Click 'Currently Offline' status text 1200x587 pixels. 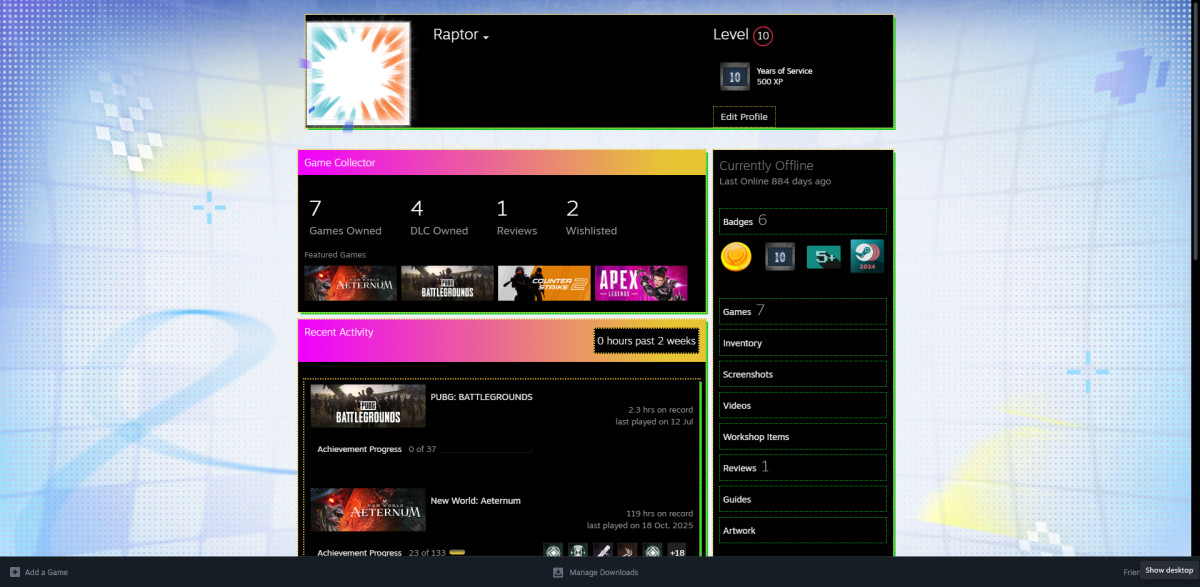click(x=766, y=166)
